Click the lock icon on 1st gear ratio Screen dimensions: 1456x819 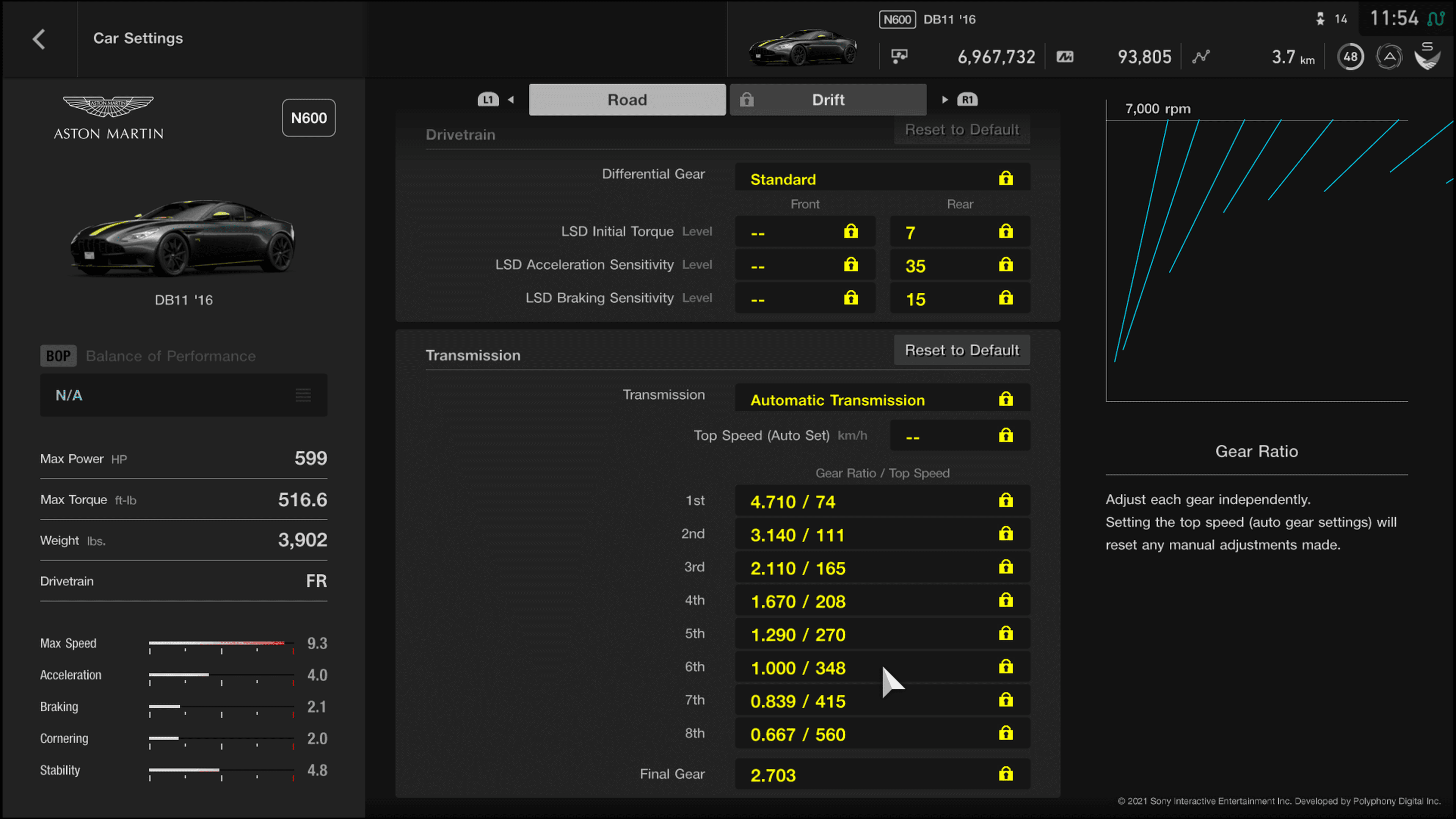click(x=1006, y=501)
